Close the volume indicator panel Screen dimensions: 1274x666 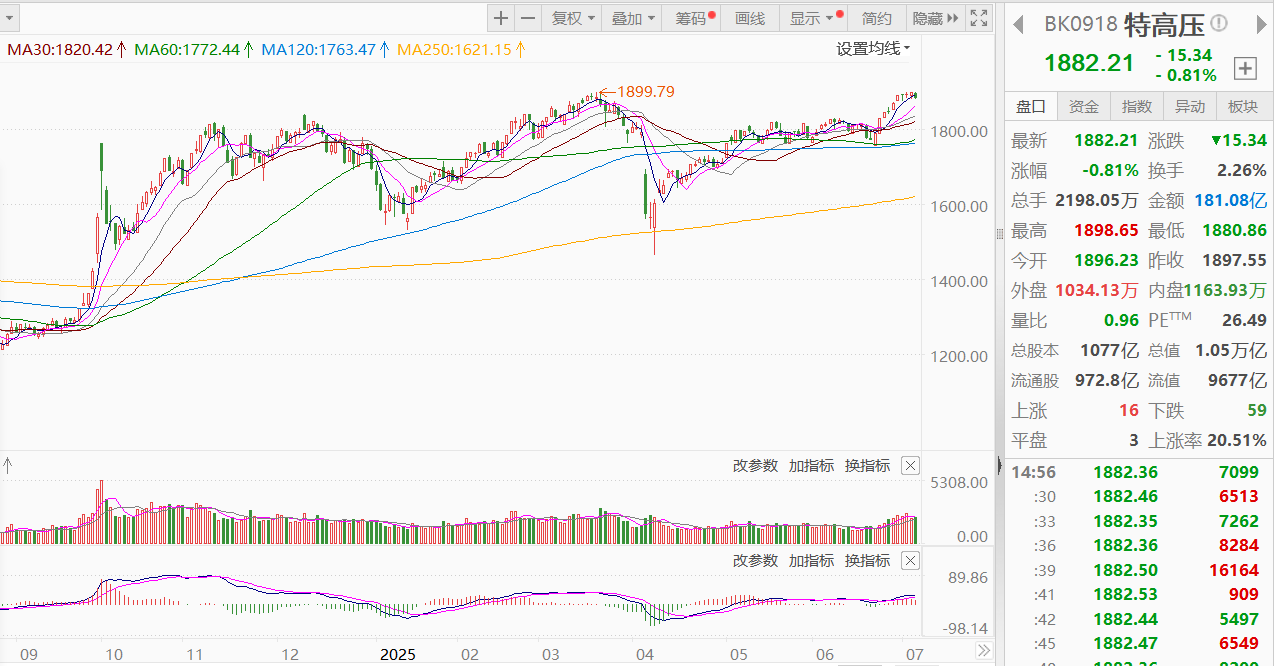click(x=910, y=465)
